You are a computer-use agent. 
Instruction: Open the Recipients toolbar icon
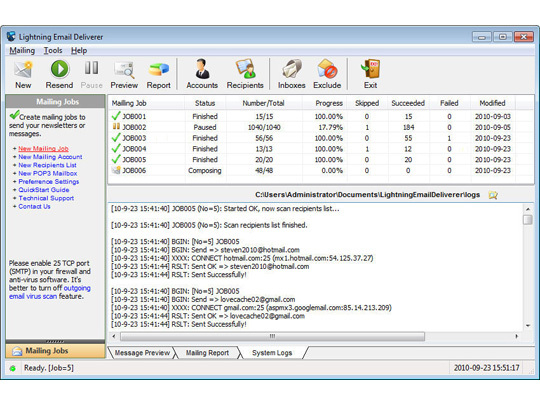(x=245, y=69)
